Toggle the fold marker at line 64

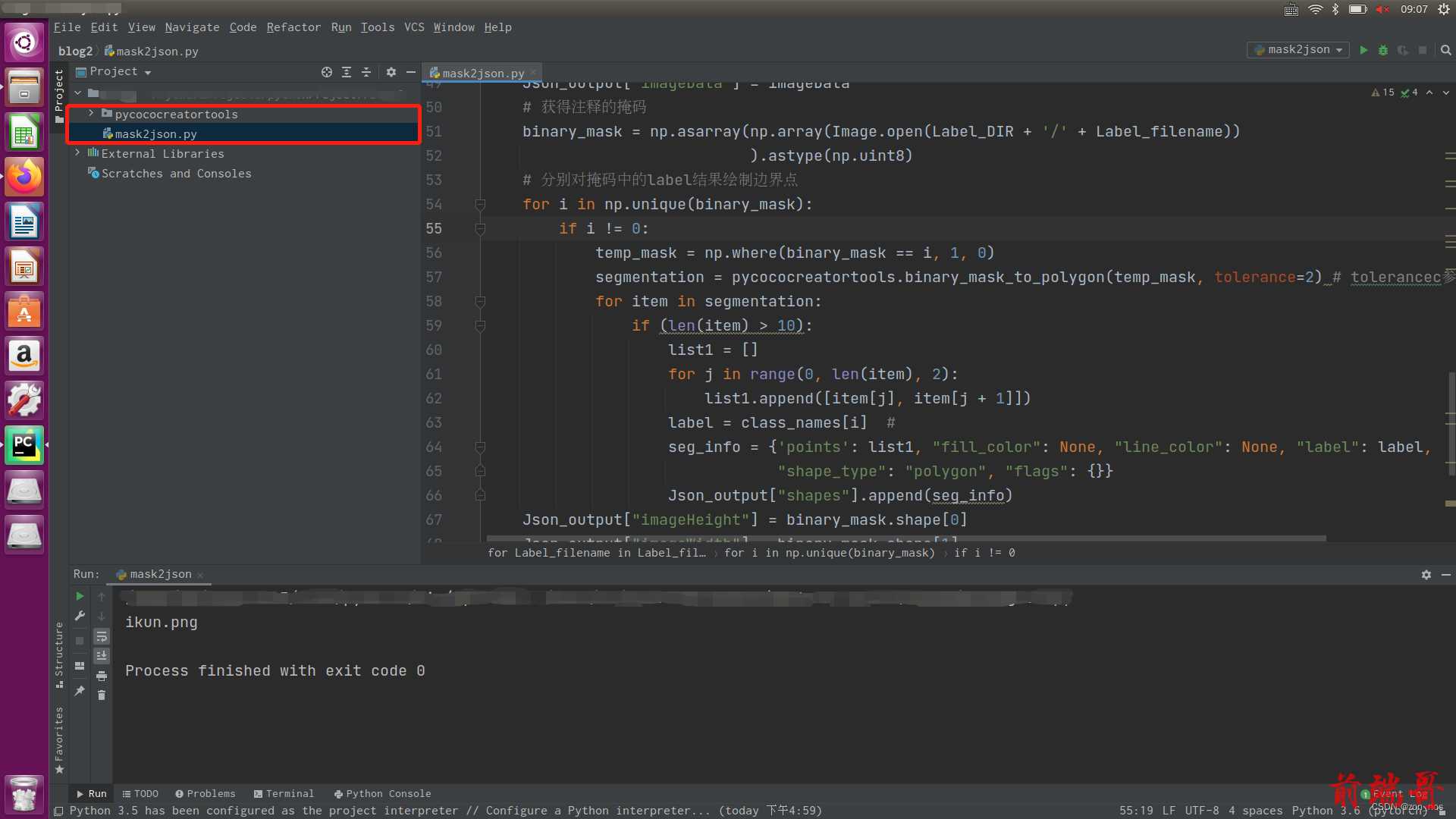(480, 447)
